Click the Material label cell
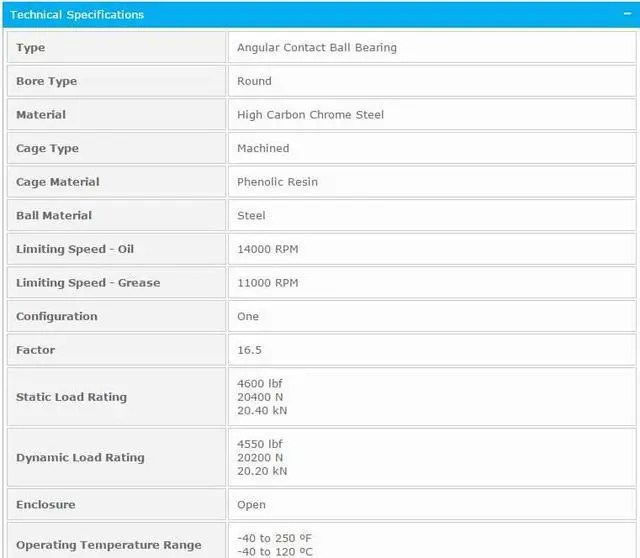 pyautogui.click(x=116, y=115)
